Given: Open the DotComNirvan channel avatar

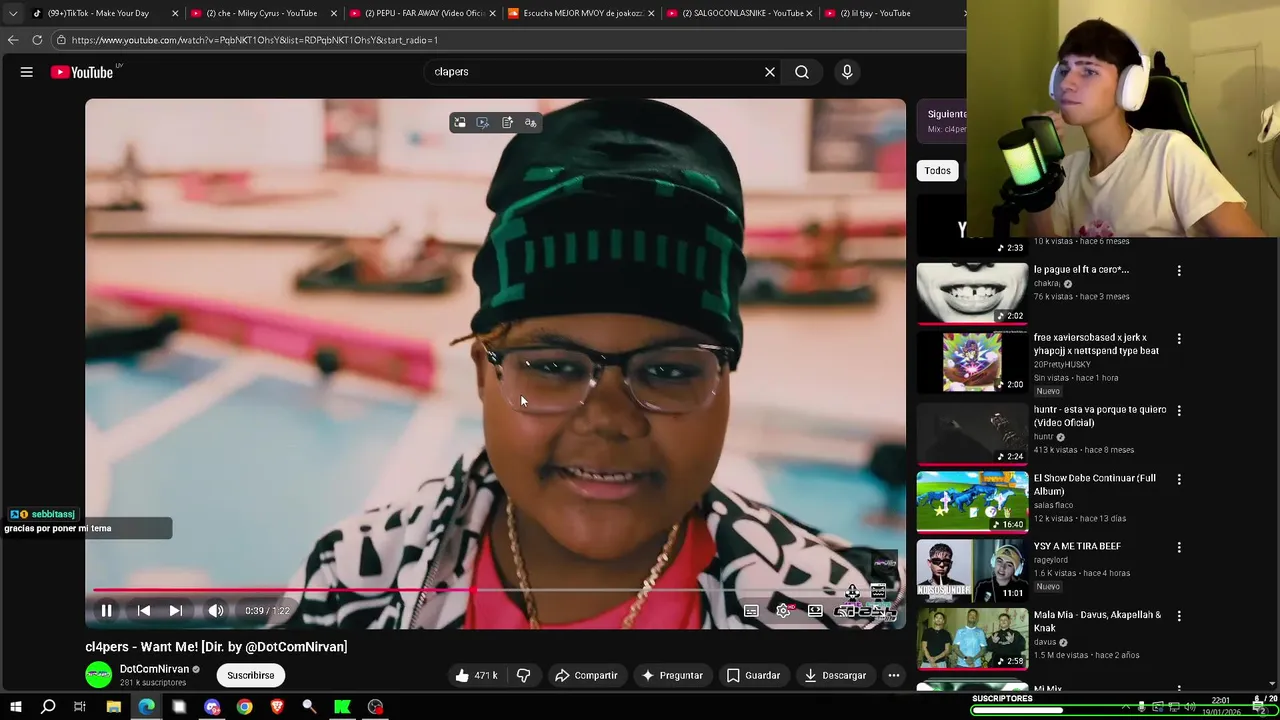Looking at the screenshot, I should click(98, 675).
